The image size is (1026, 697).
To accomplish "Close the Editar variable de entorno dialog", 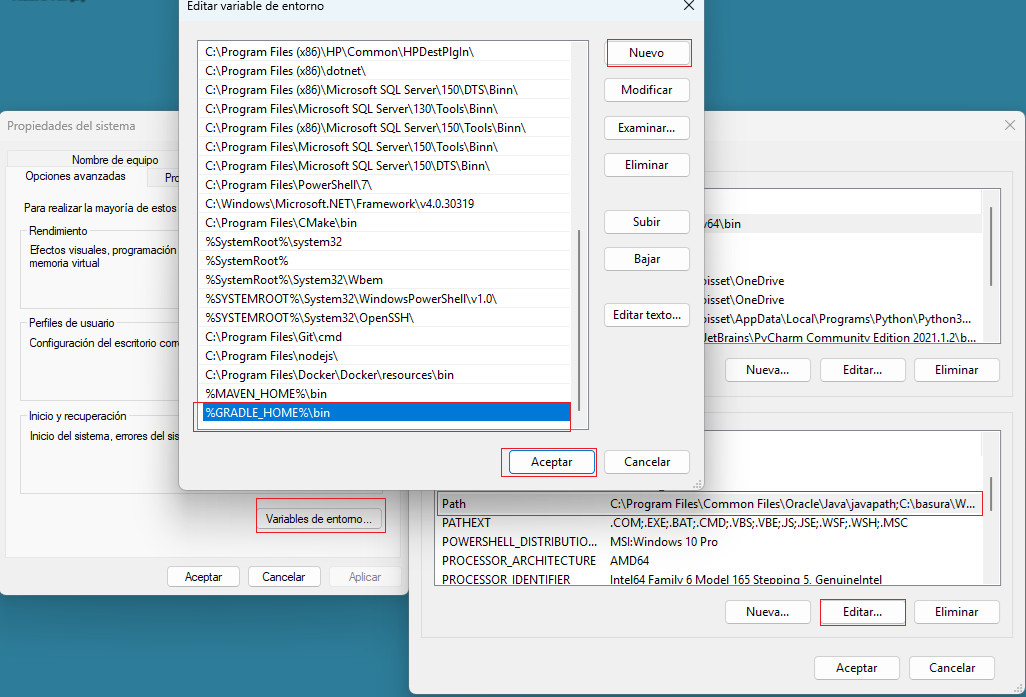I will pyautogui.click(x=688, y=6).
